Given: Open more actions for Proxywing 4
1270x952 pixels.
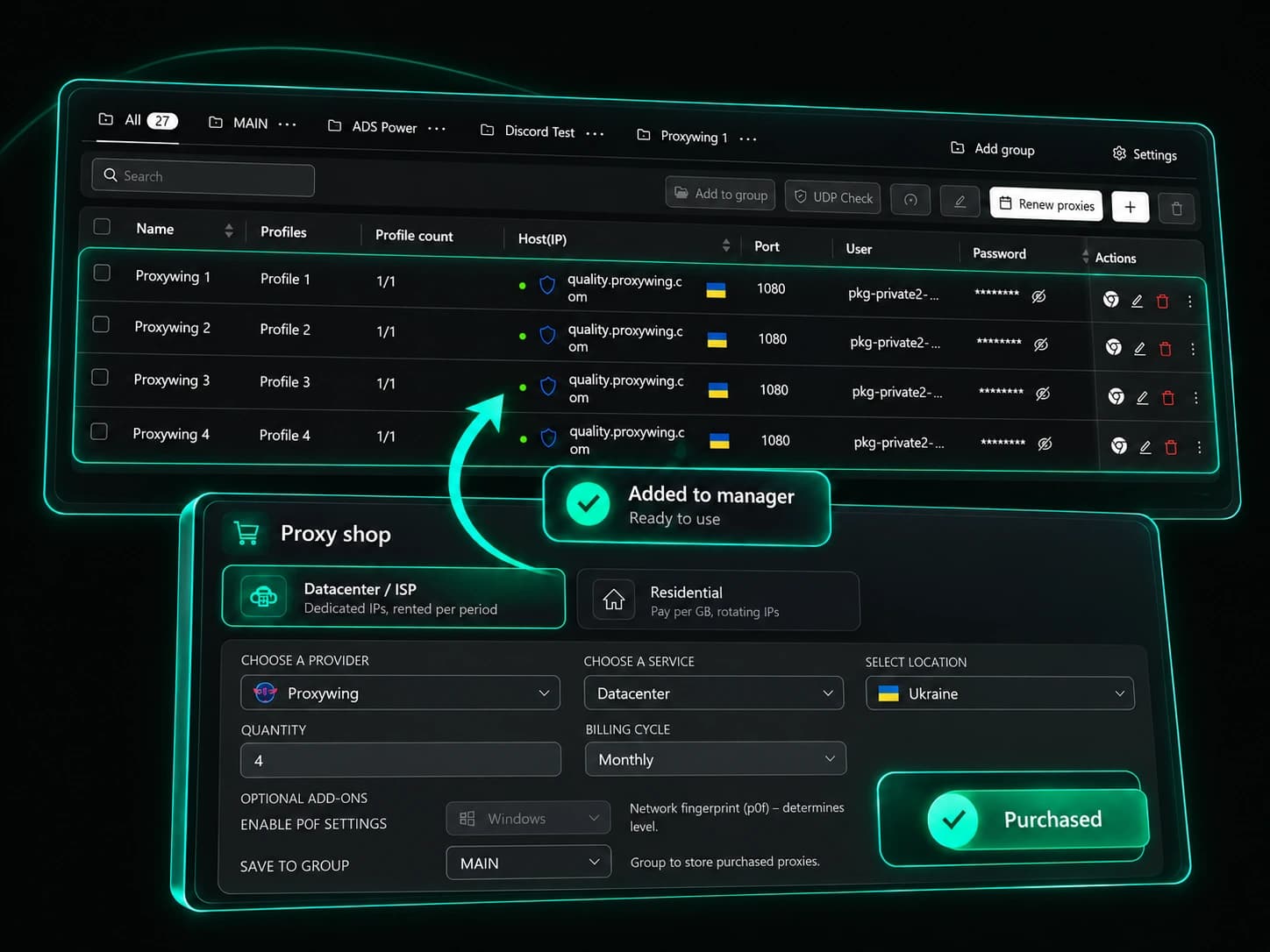Looking at the screenshot, I should (x=1199, y=448).
